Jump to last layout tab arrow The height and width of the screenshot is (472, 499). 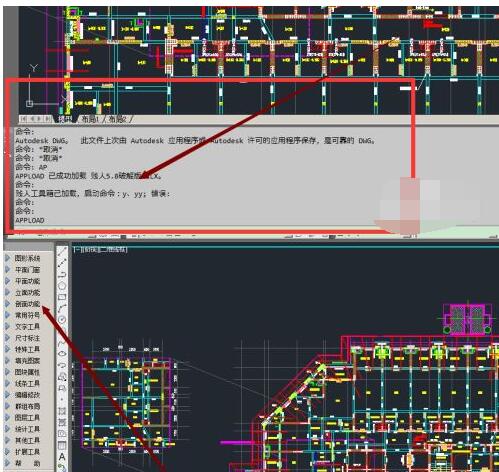pyautogui.click(x=48, y=119)
